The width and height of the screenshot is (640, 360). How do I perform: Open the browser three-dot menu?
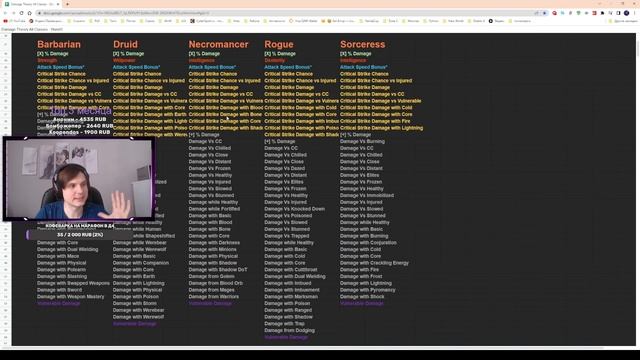pyautogui.click(x=635, y=13)
